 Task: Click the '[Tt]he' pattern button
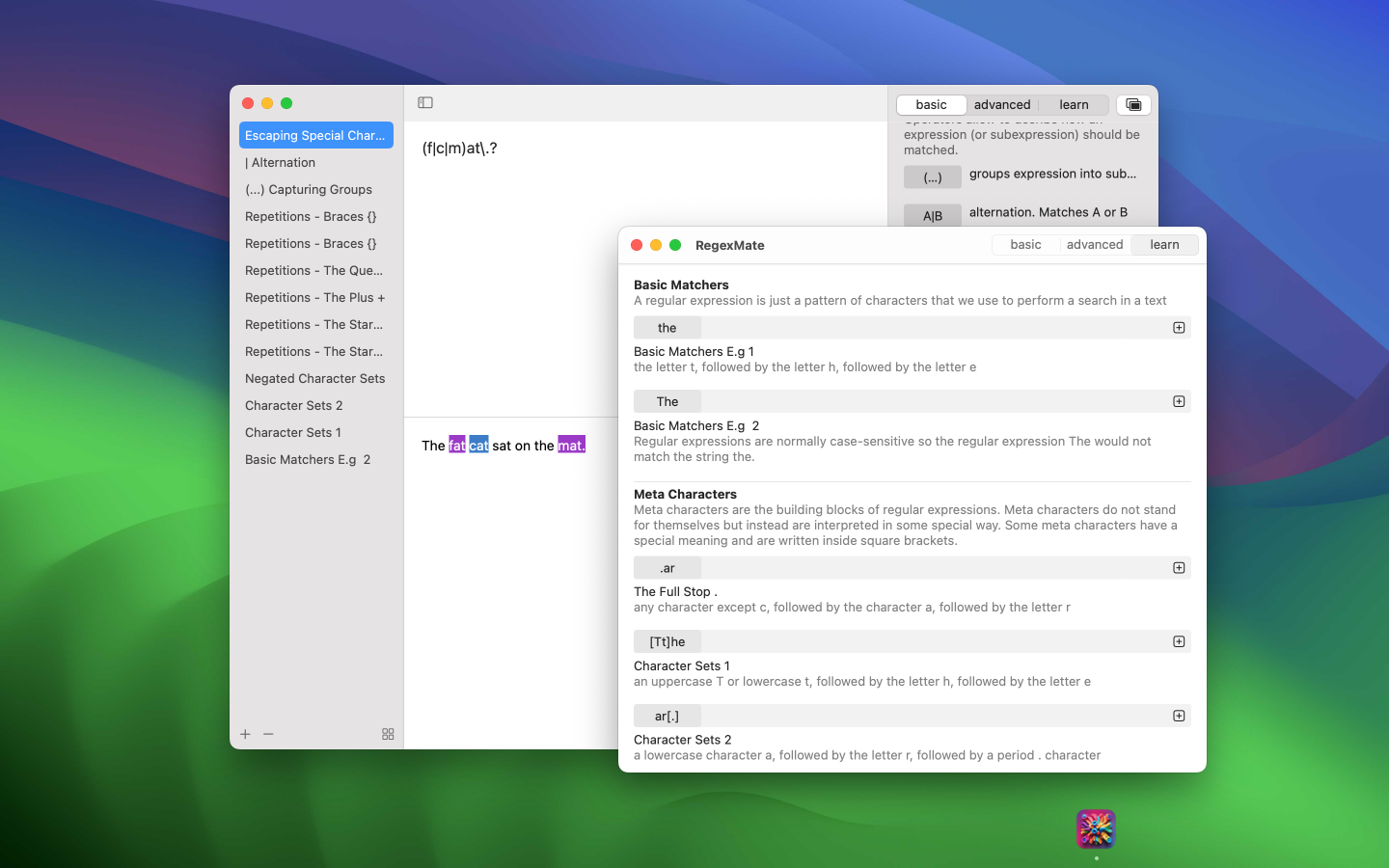pyautogui.click(x=667, y=641)
